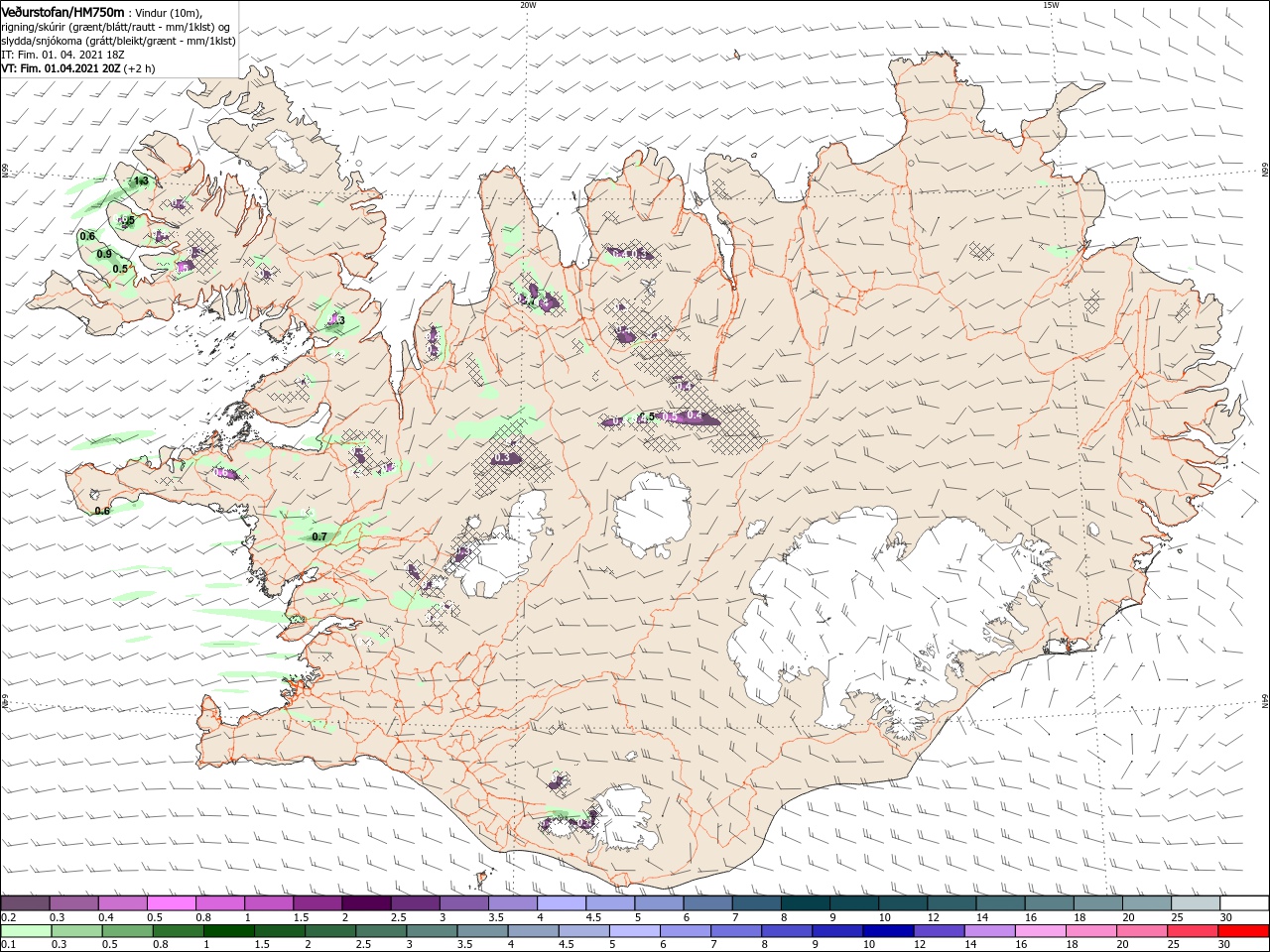This screenshot has height=952, width=1270.
Task: Click the 4.5 label in the snow scale
Action: 593,917
